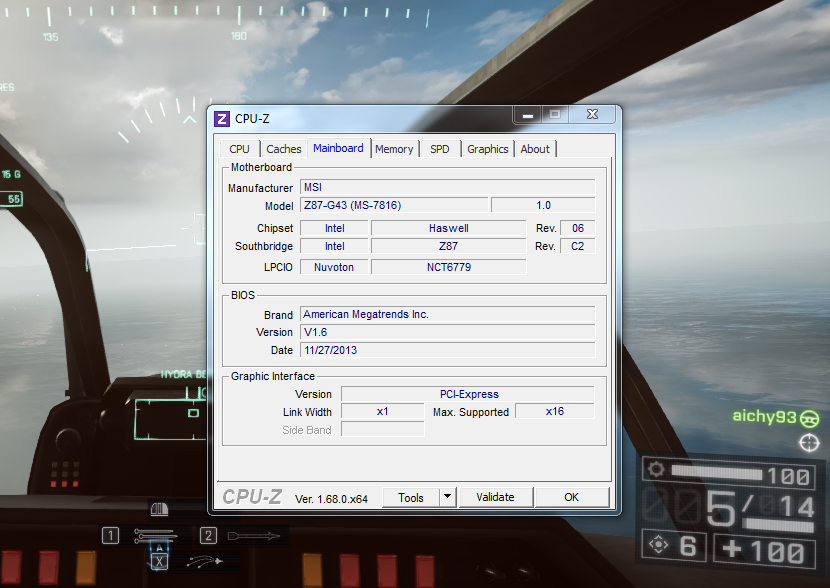Minimize the CPU-Z window
This screenshot has height=588, width=830.
pyautogui.click(x=528, y=115)
